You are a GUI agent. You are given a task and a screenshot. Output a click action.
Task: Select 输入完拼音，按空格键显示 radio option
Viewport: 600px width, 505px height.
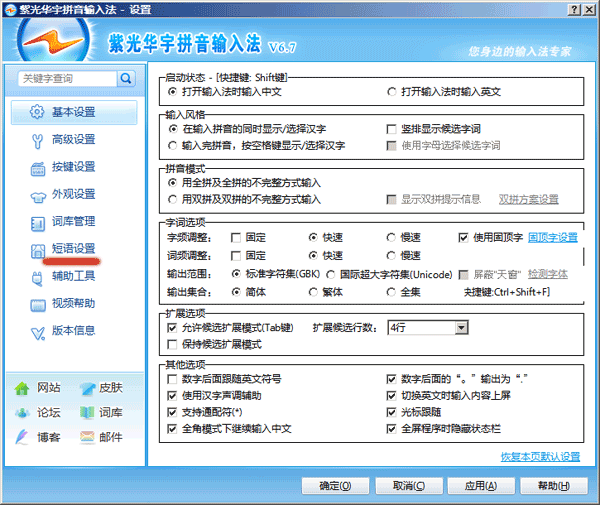(173, 146)
